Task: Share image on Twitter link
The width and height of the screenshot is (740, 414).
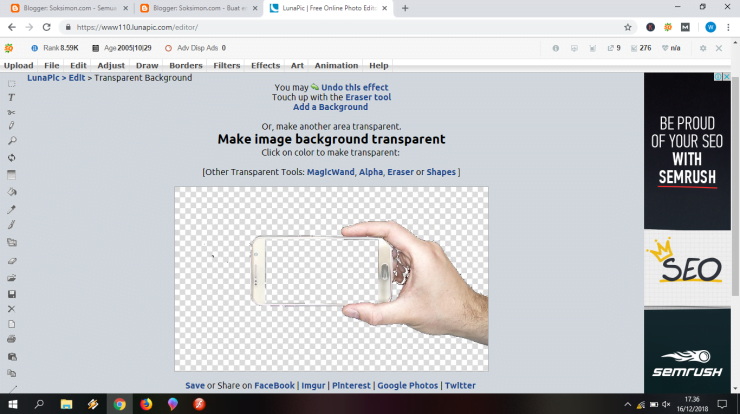Action: [x=460, y=385]
